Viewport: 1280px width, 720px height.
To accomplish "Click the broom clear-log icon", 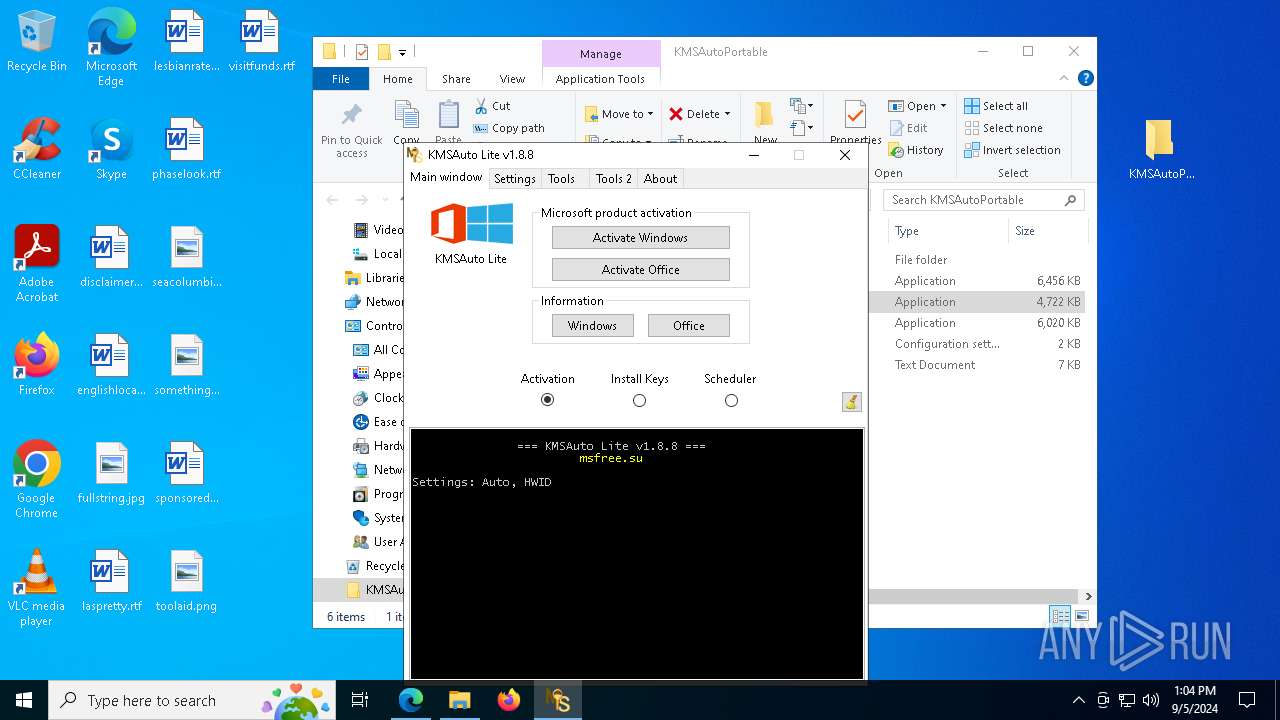I will (x=851, y=401).
